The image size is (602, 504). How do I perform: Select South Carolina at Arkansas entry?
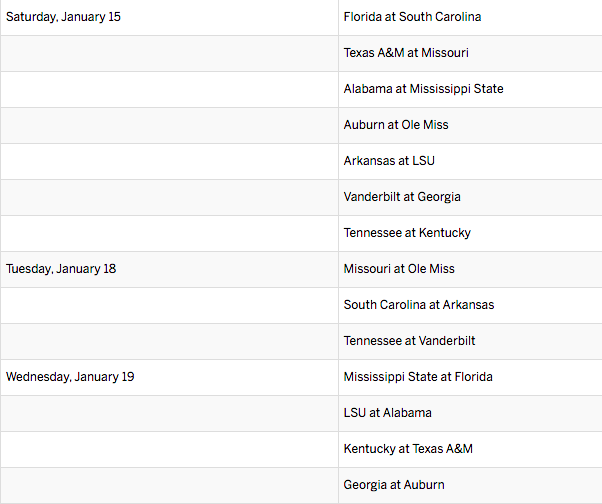coord(418,305)
